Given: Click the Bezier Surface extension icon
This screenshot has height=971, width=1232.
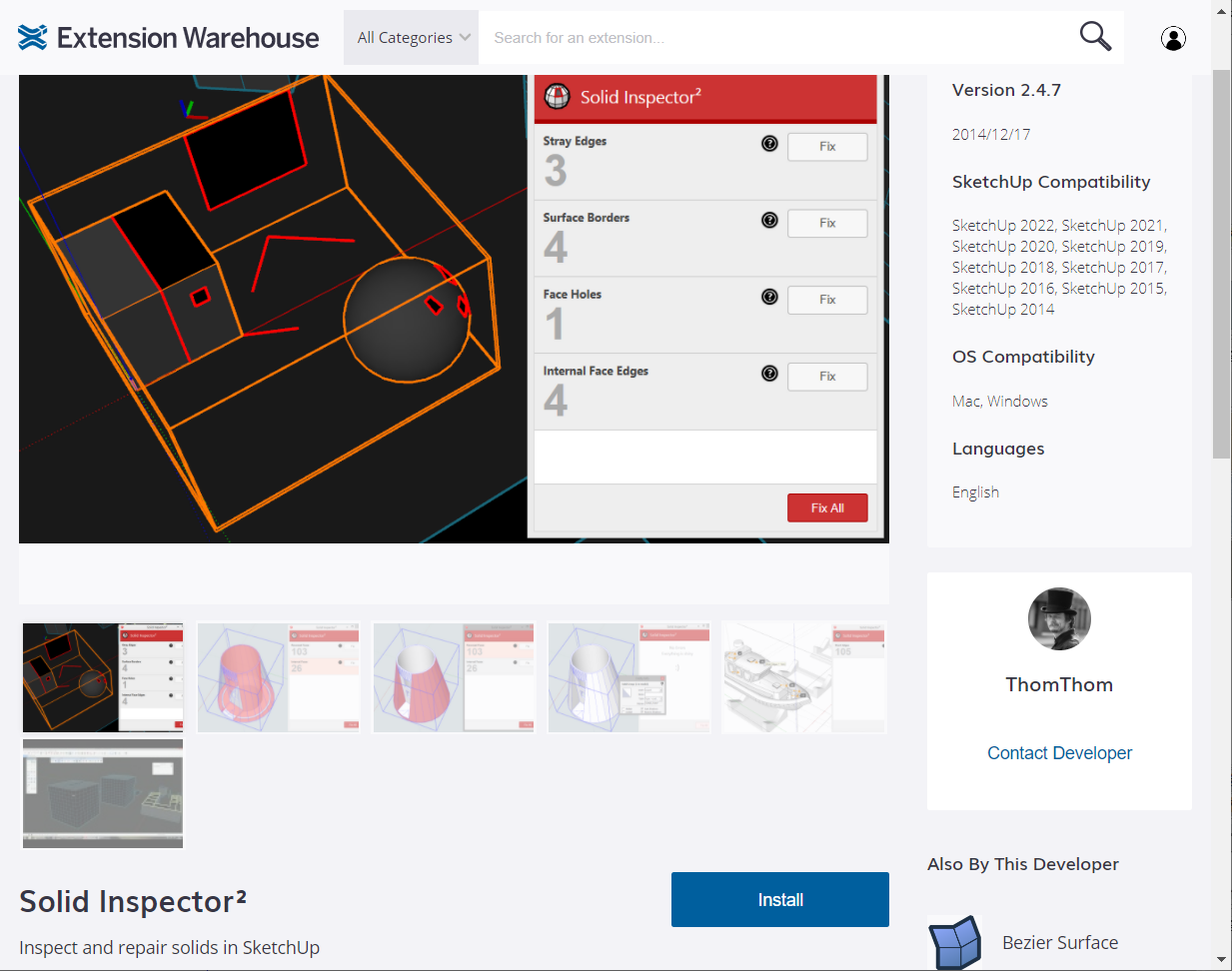Looking at the screenshot, I should coord(954,942).
